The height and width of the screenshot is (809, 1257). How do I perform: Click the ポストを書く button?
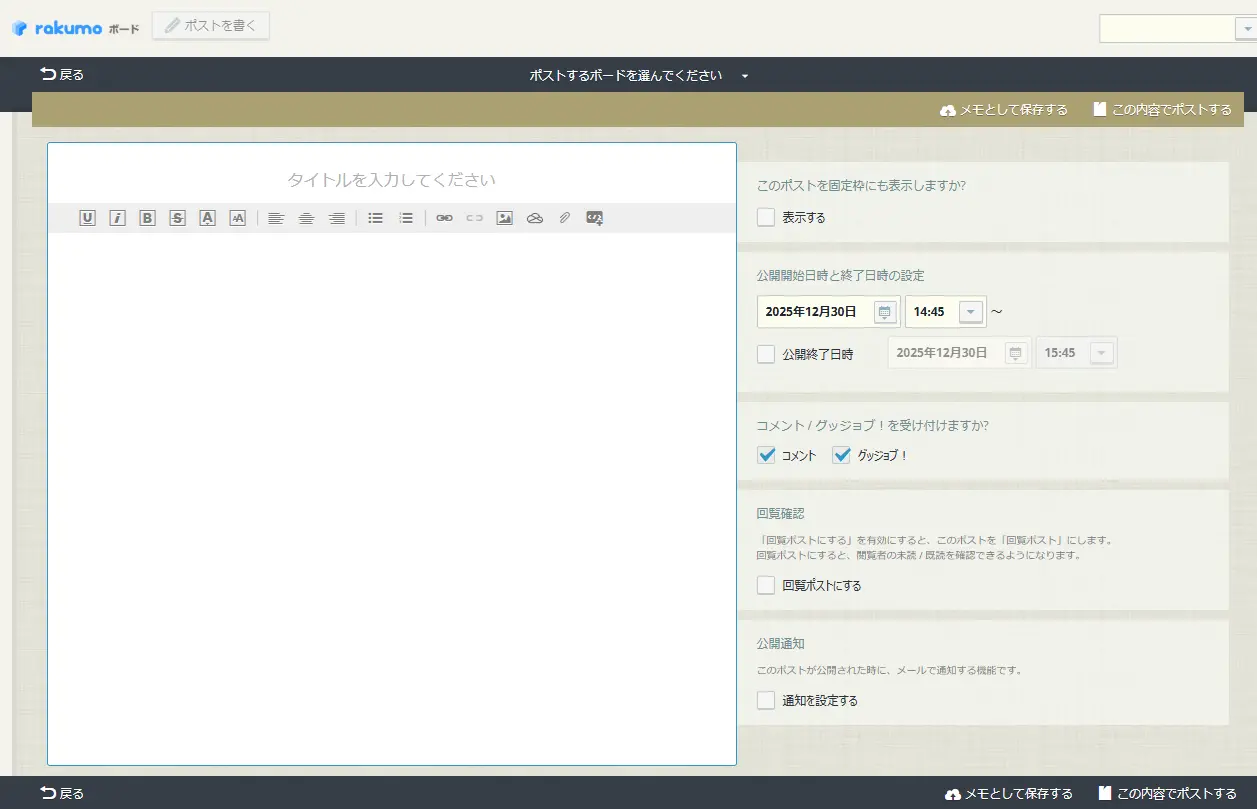pos(211,26)
